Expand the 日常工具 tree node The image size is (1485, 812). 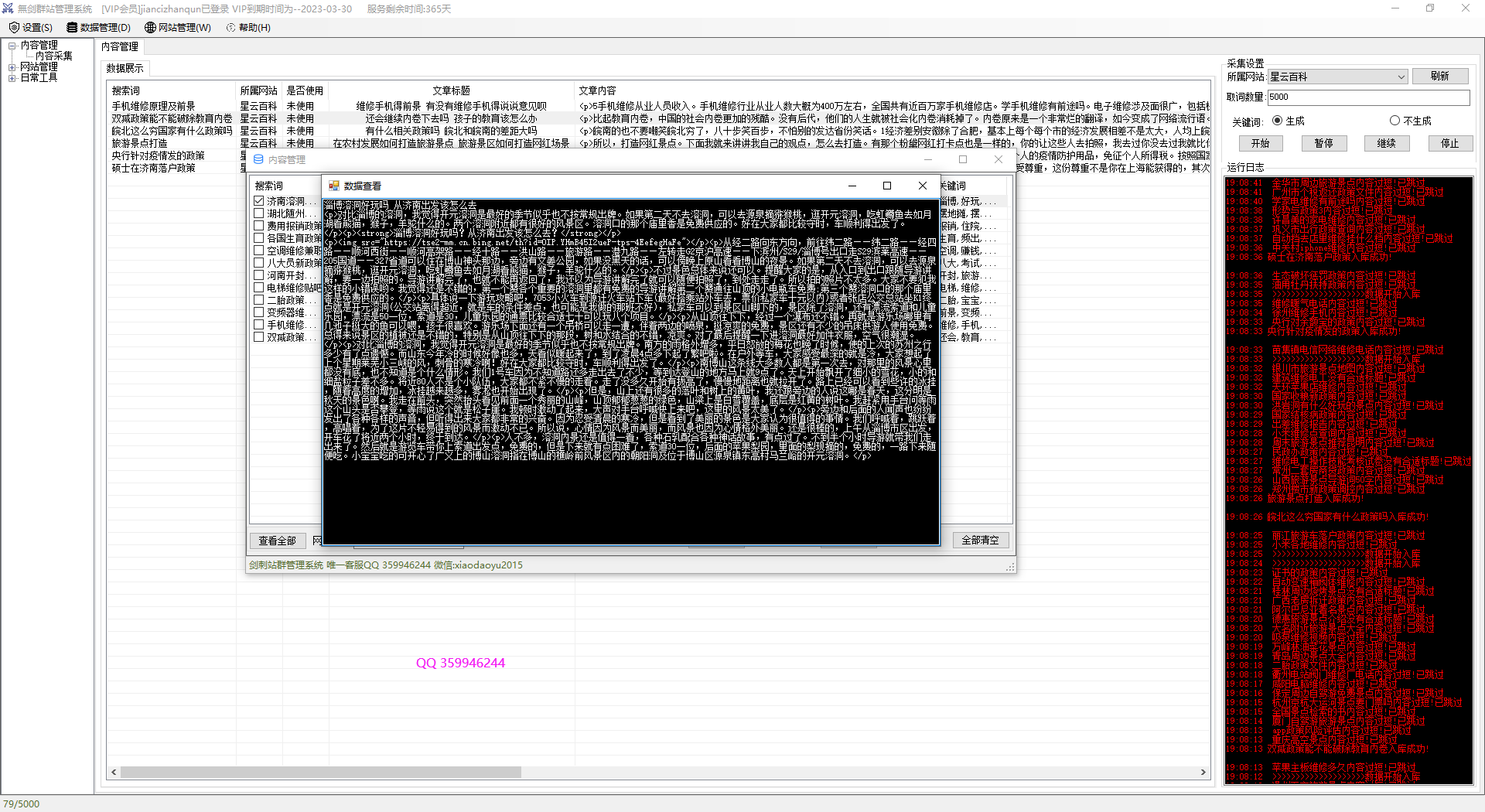pyautogui.click(x=12, y=78)
